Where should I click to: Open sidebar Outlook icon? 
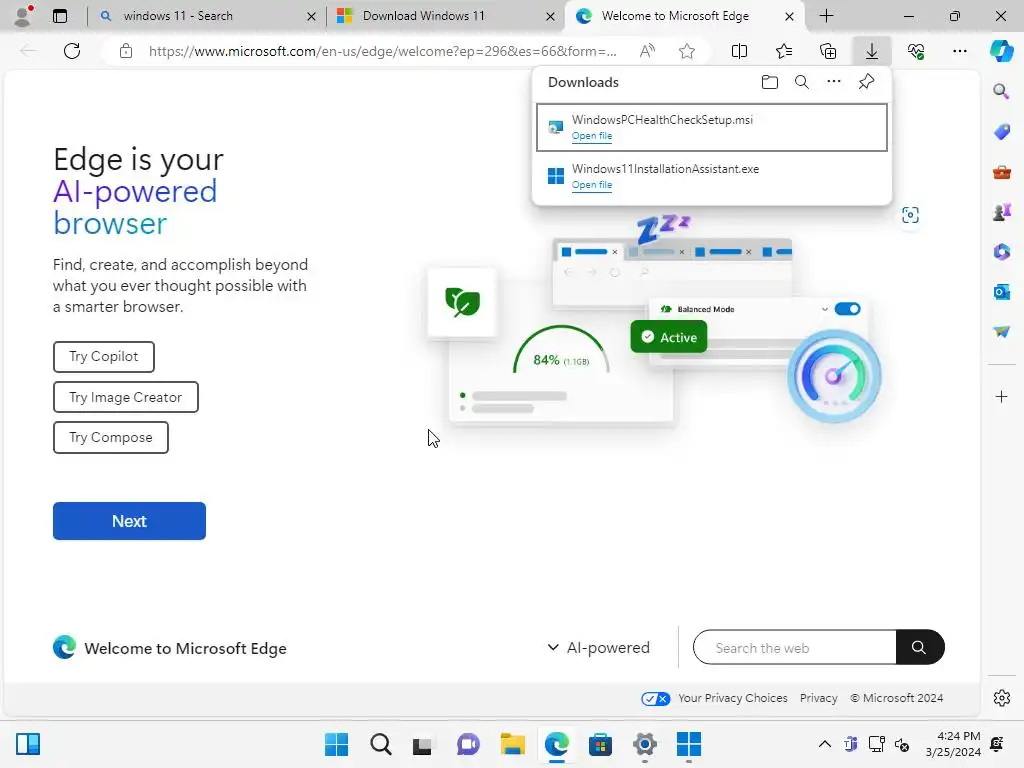1001,292
